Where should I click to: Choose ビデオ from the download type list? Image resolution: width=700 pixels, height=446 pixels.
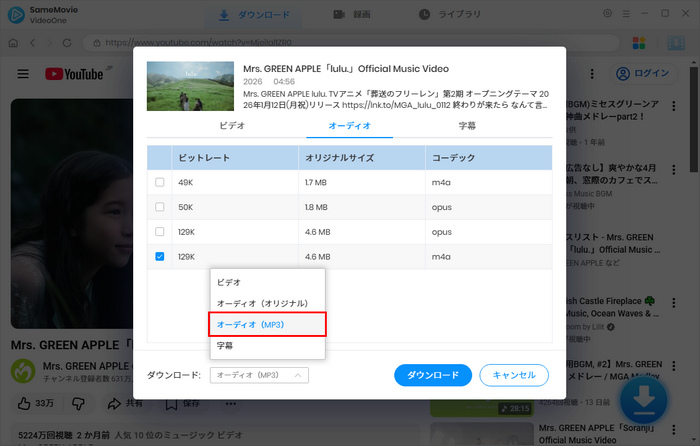point(267,282)
